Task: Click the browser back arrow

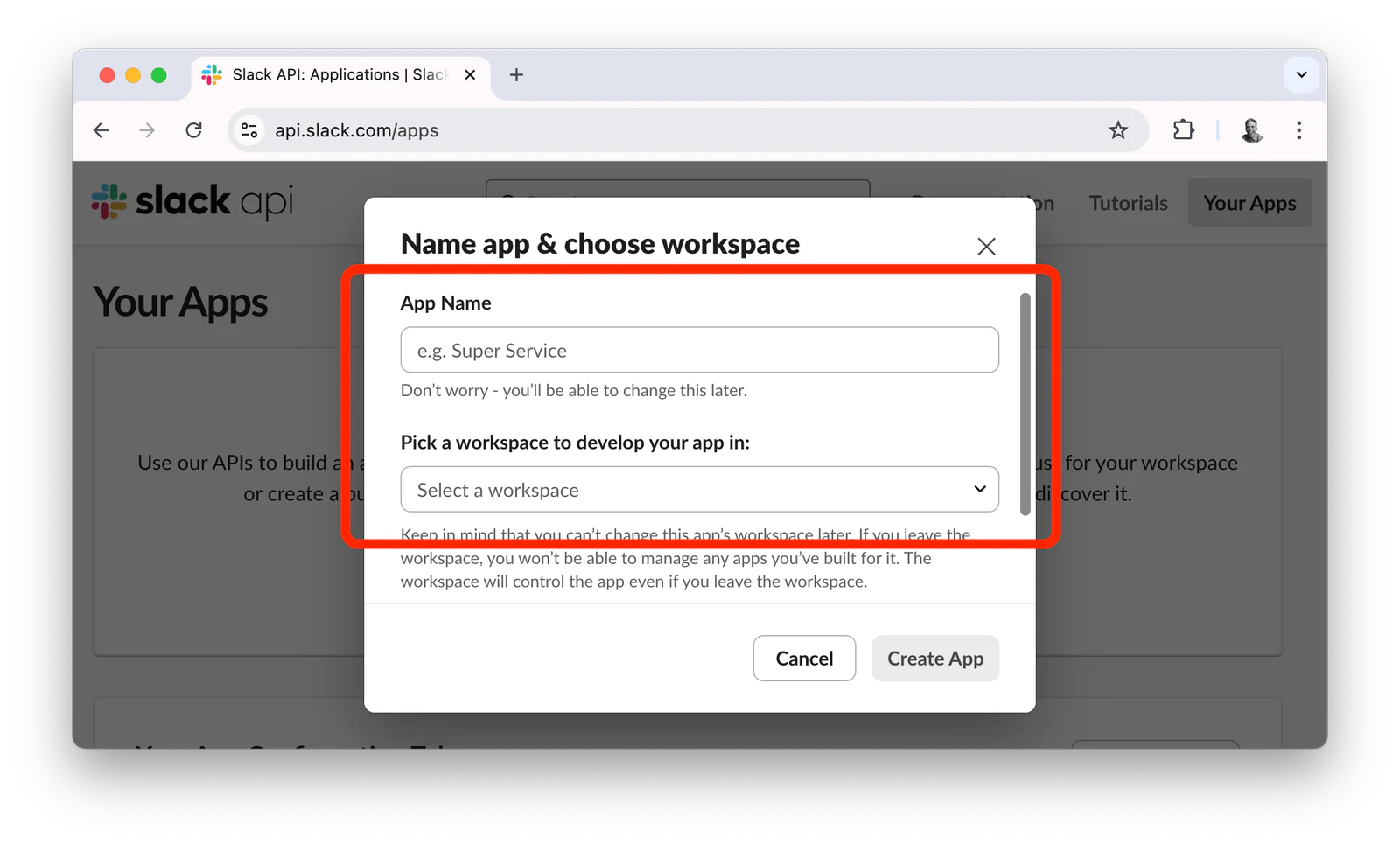Action: tap(101, 130)
